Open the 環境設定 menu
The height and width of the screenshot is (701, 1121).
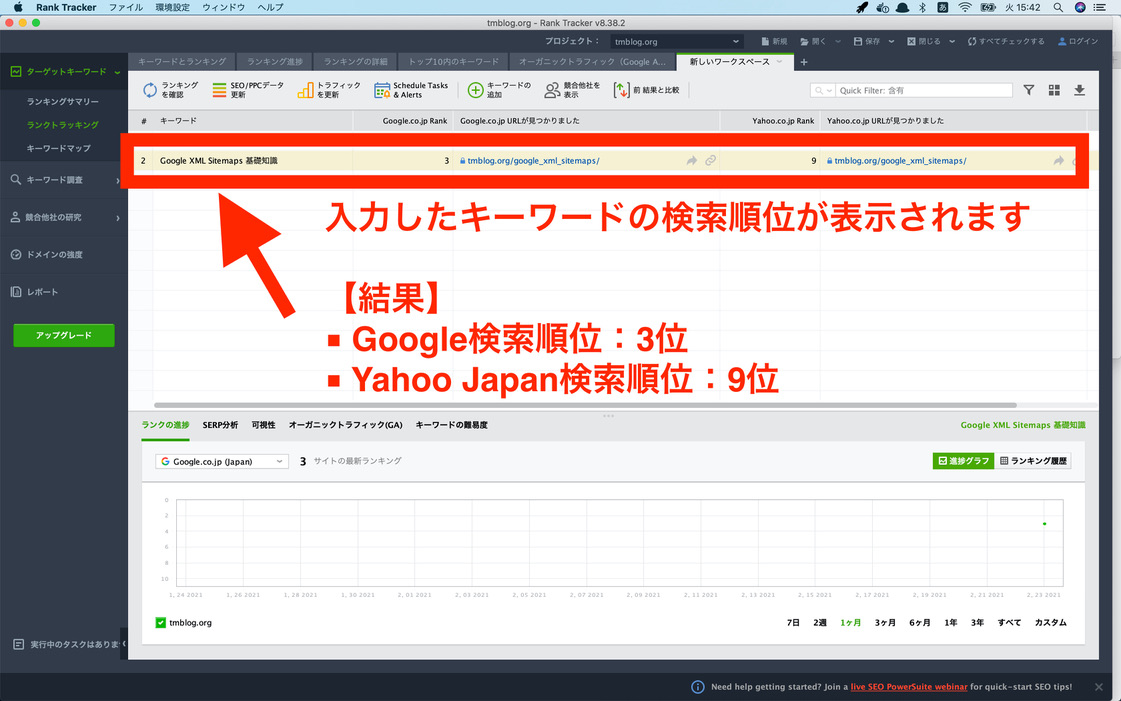click(172, 7)
